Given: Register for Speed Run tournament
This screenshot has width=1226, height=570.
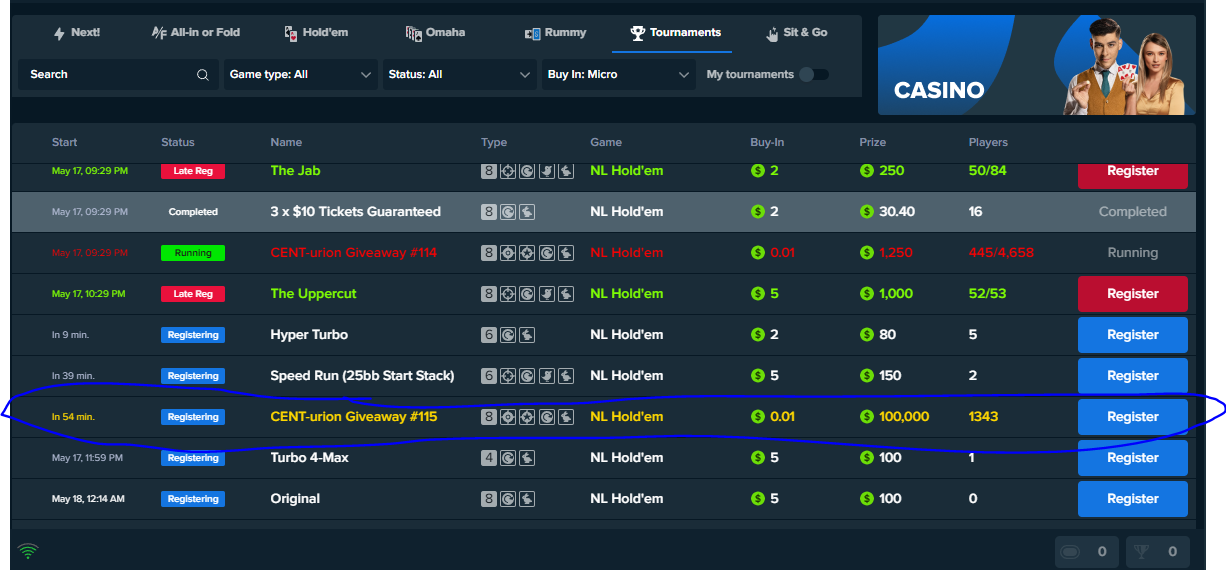Looking at the screenshot, I should (x=1132, y=376).
